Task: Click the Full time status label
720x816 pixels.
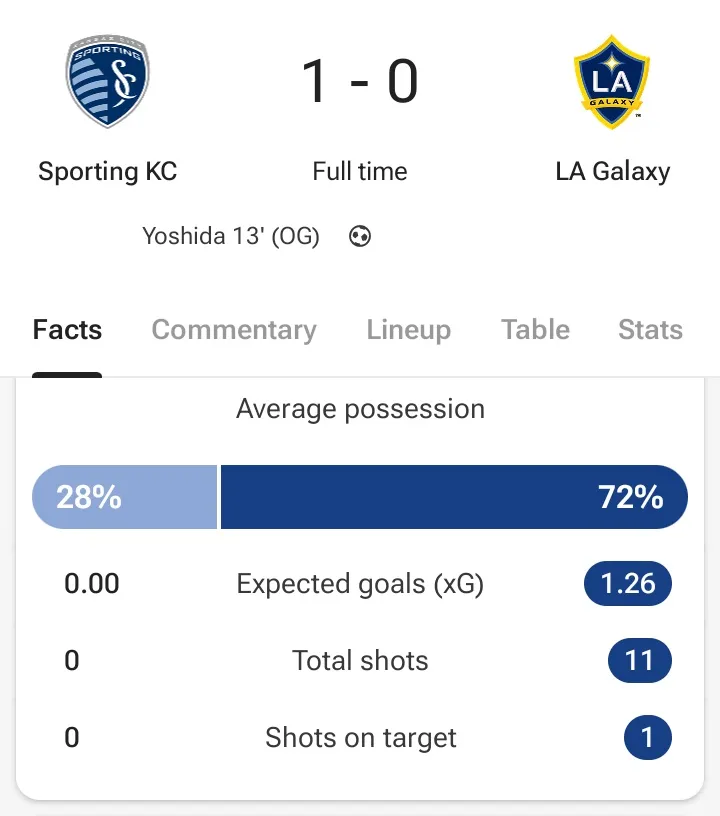Action: (x=360, y=171)
